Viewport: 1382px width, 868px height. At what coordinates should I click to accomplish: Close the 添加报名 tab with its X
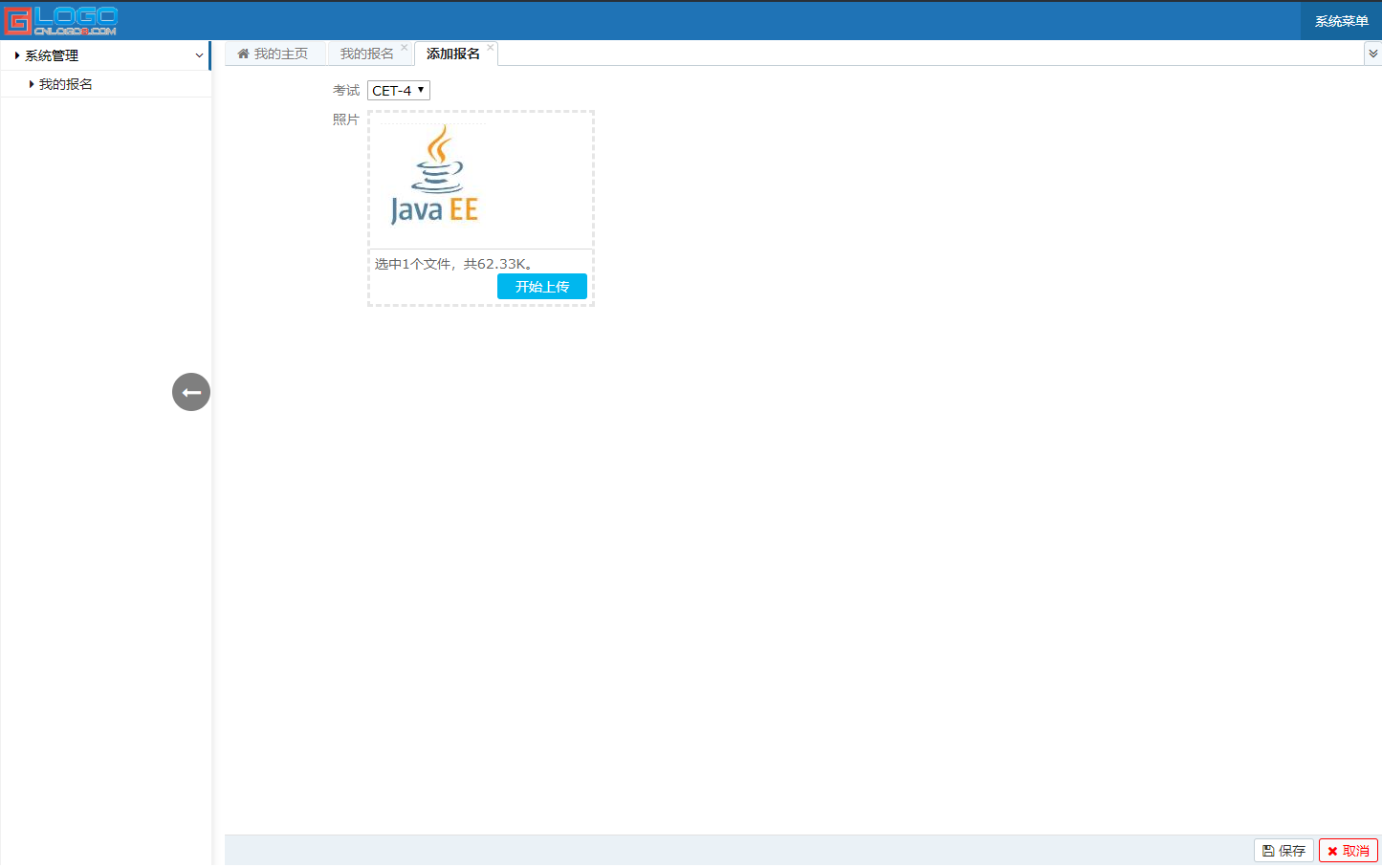coord(491,46)
